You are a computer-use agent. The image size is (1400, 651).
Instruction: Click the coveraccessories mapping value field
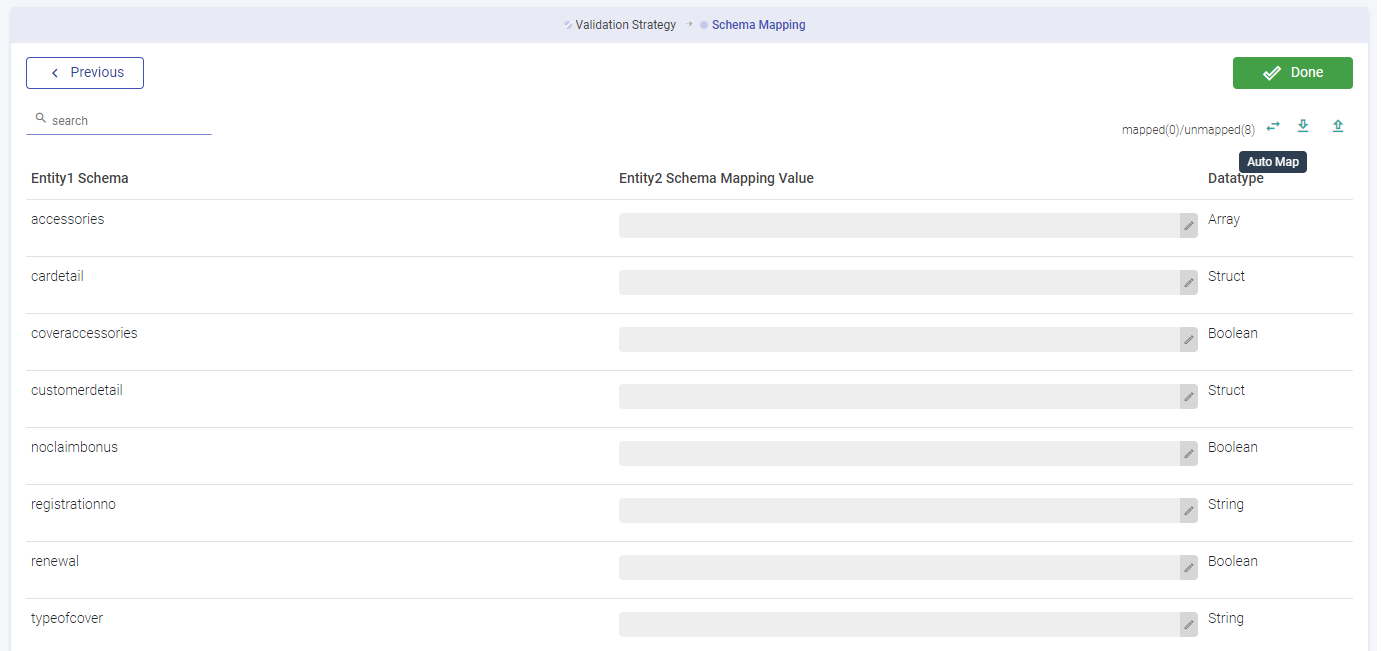click(x=899, y=340)
